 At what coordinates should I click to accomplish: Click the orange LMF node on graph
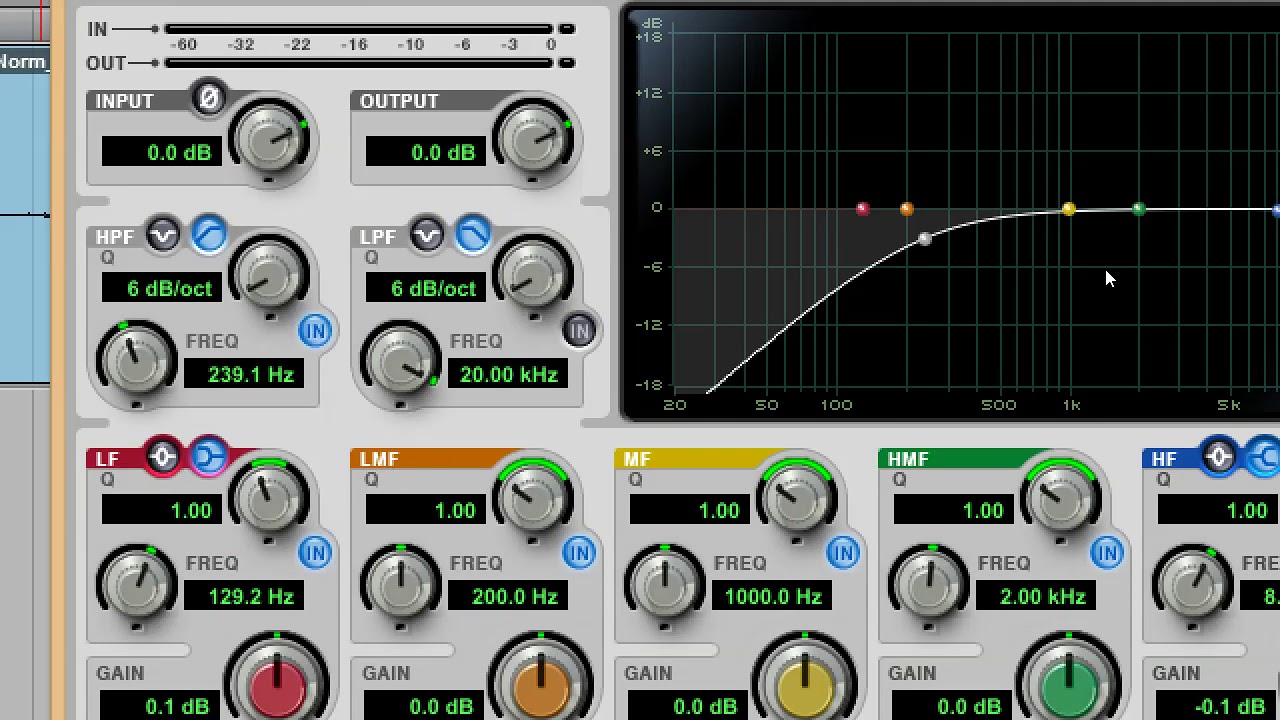(x=907, y=209)
